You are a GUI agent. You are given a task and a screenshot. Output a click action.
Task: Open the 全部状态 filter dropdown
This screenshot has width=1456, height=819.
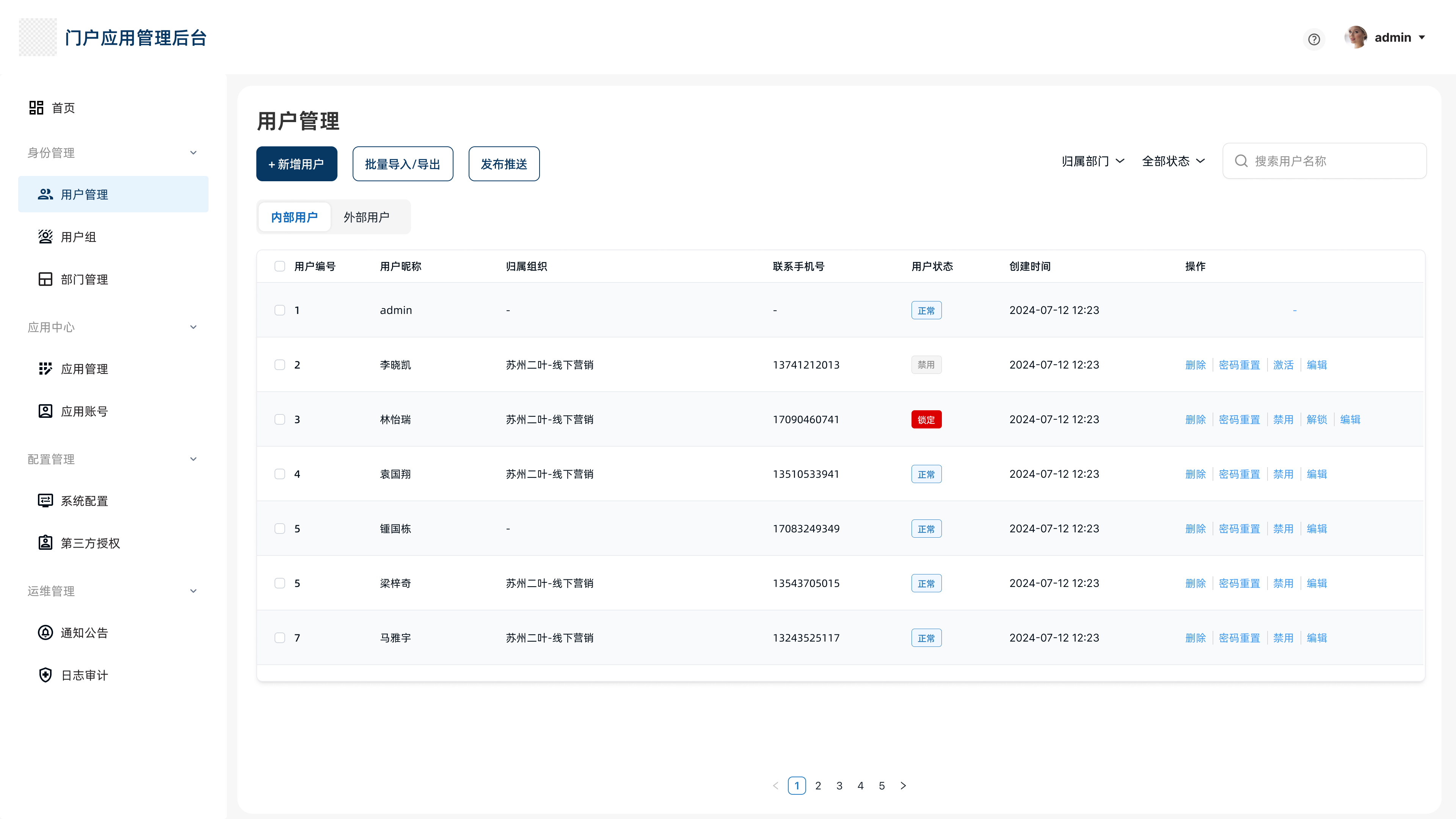[1174, 161]
